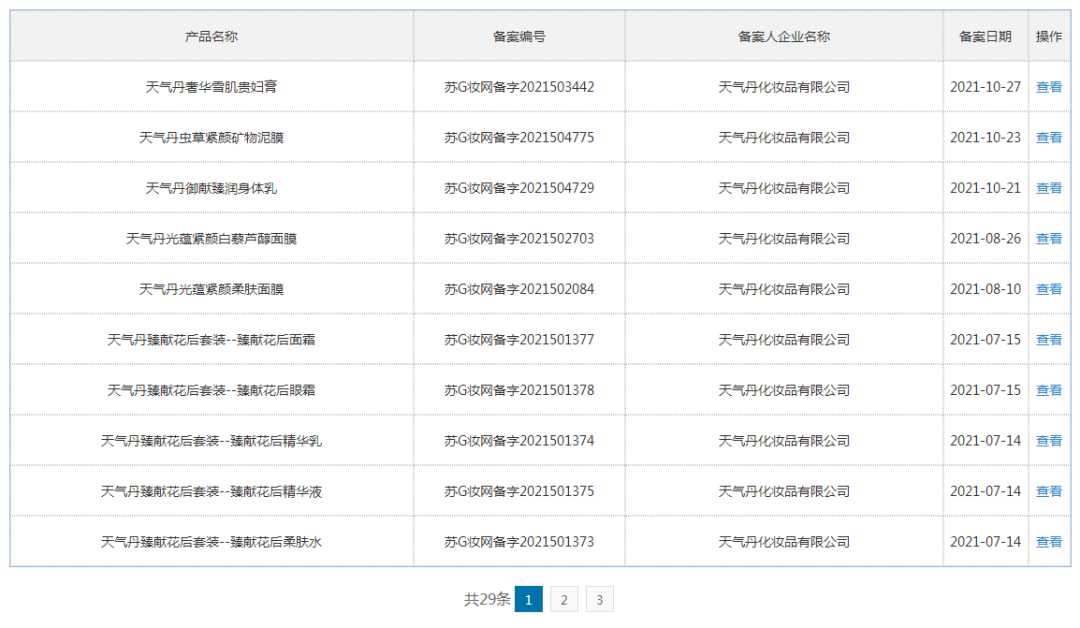Viewport: 1080px width, 628px height.
Task: Click record number 苏G妆网备字2021501377
Action: coord(519,339)
